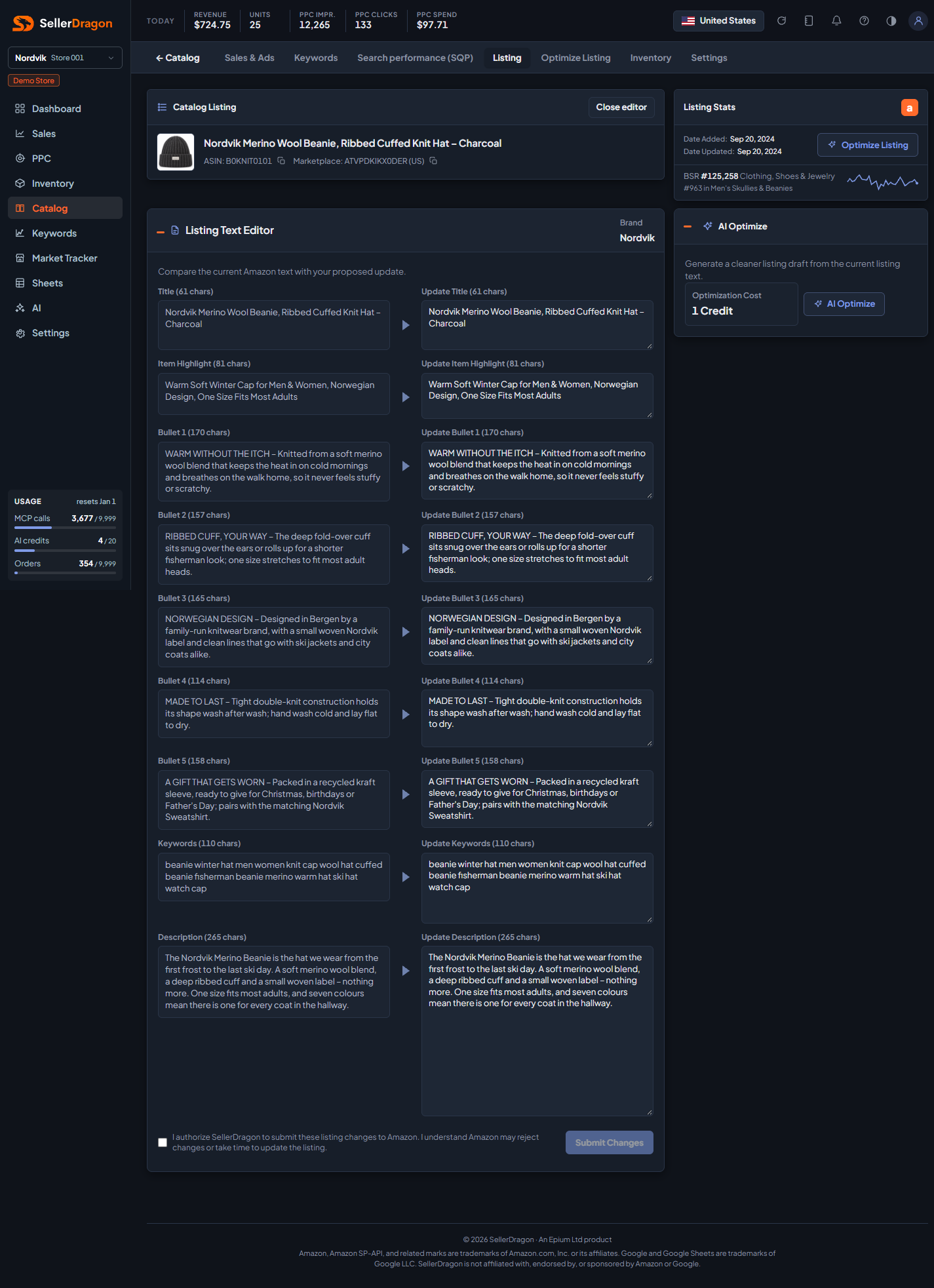Copy Description across with arrow
Viewport: 934px width, 1288px height.
(406, 971)
